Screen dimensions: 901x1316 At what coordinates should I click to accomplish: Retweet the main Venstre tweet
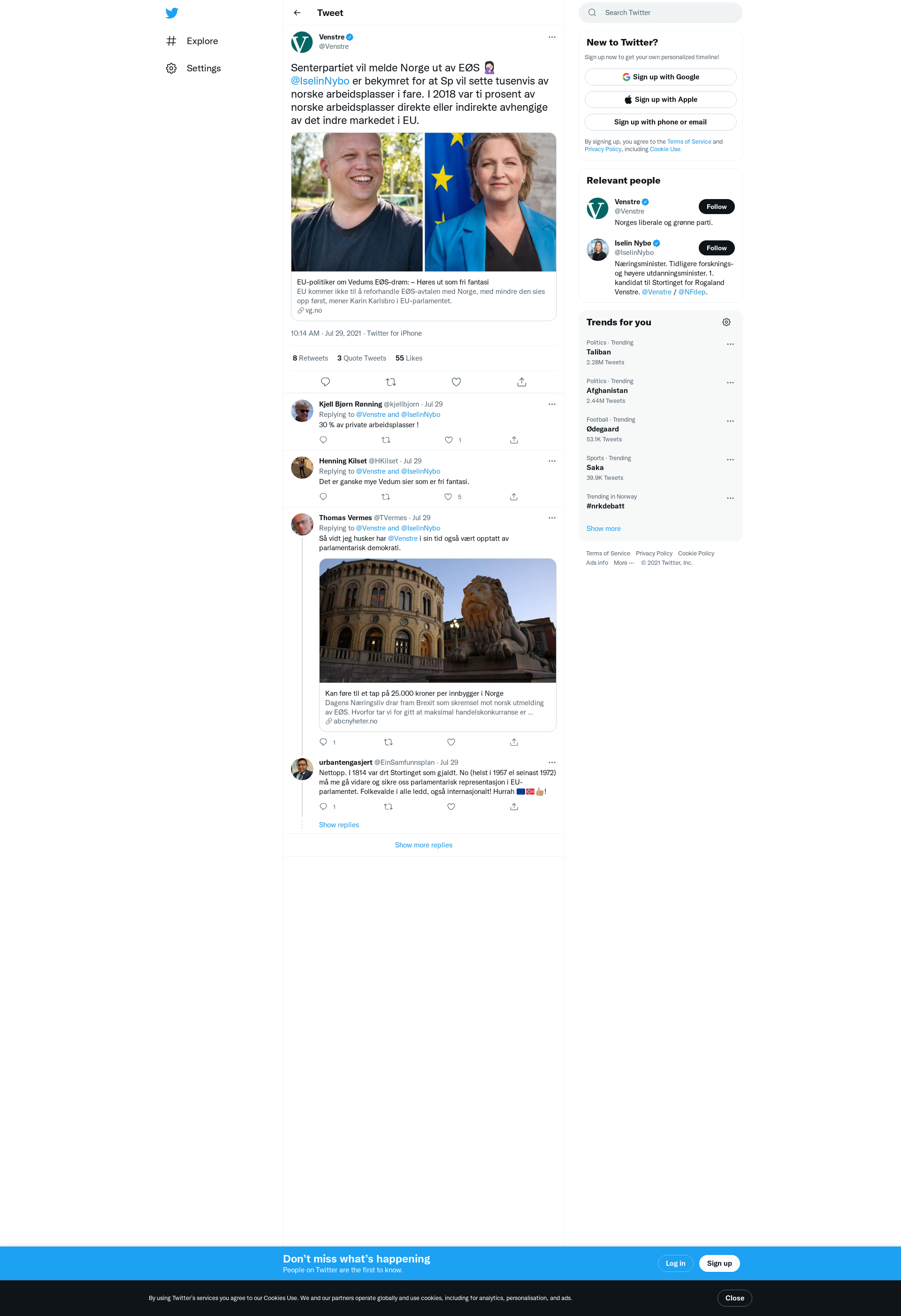(x=390, y=382)
